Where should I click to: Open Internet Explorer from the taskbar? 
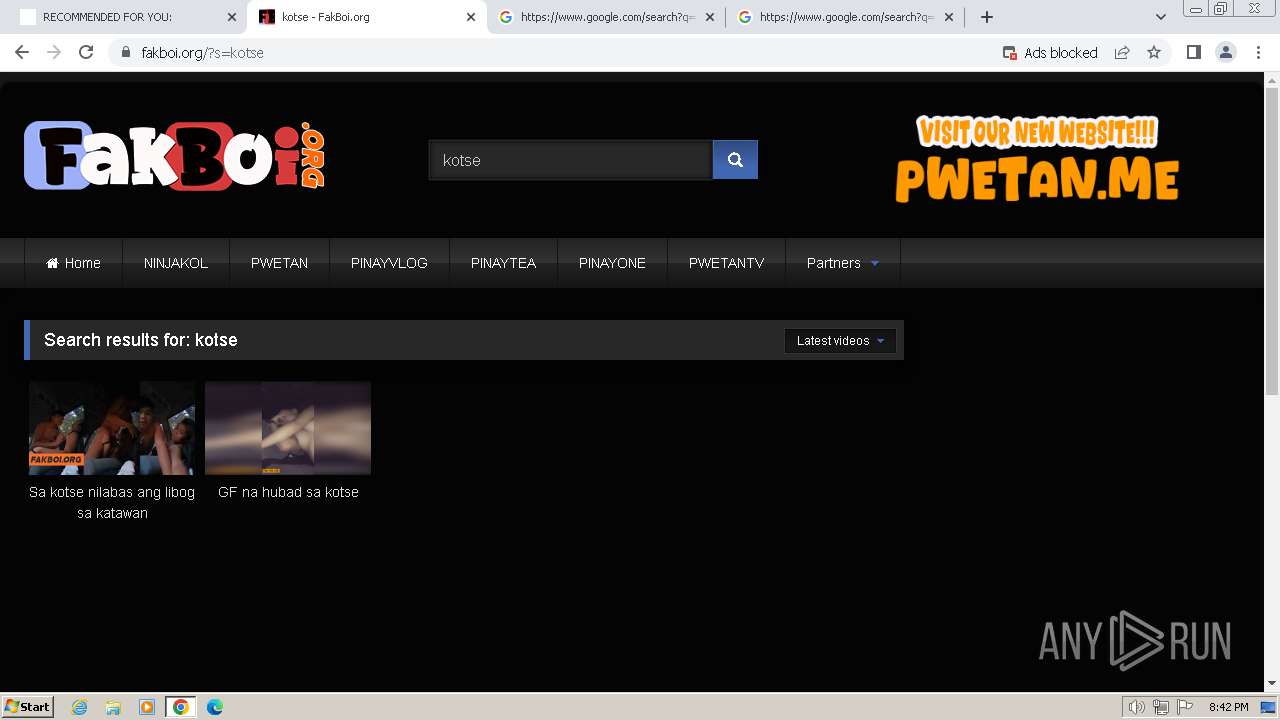(x=80, y=707)
